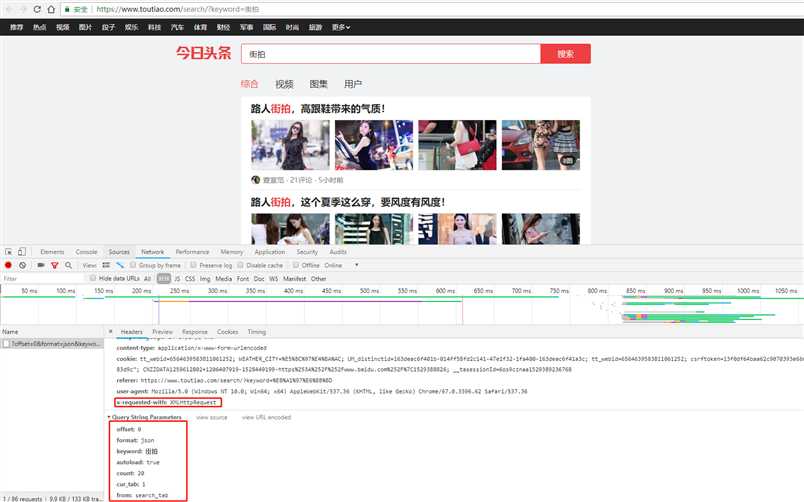Image resolution: width=804 pixels, height=502 pixels.
Task: Go to the browser home page icon
Action: click(51, 9)
